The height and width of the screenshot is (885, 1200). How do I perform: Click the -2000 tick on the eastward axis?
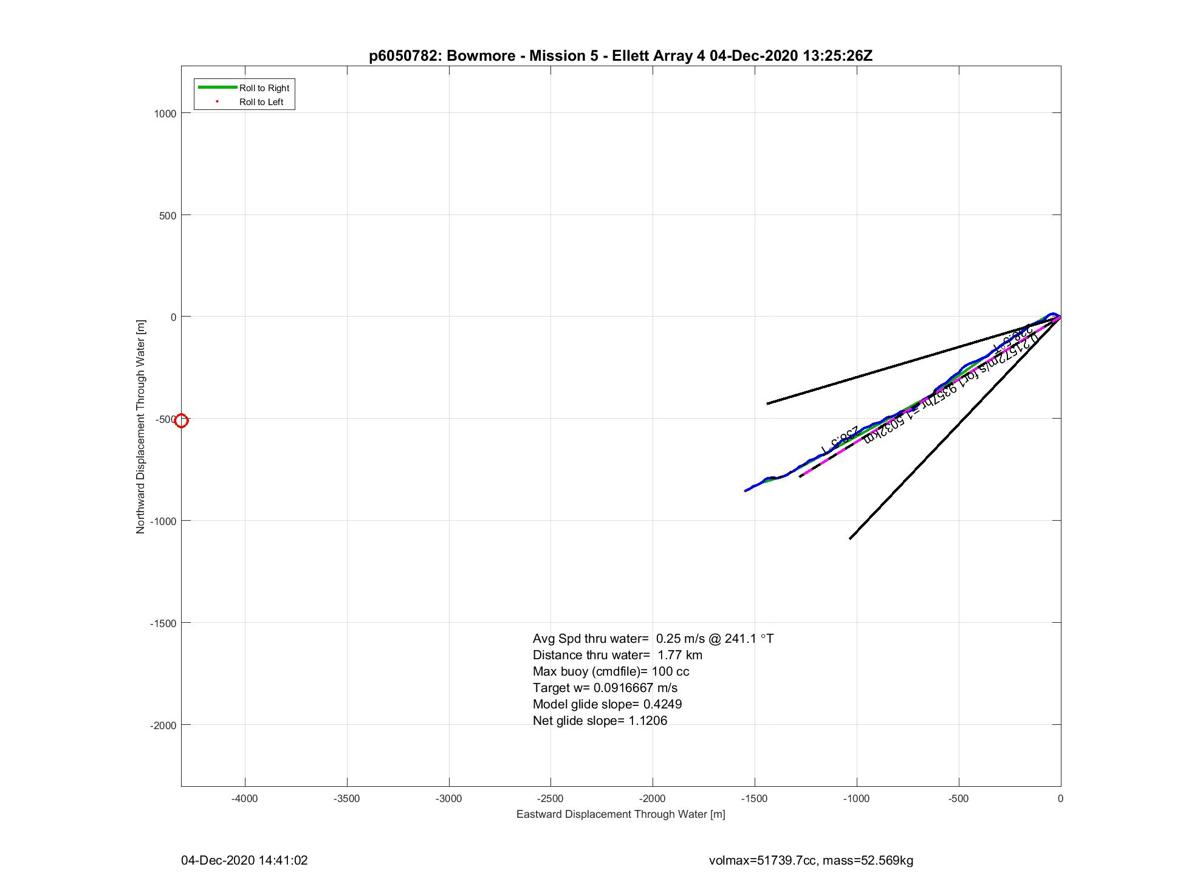click(653, 799)
